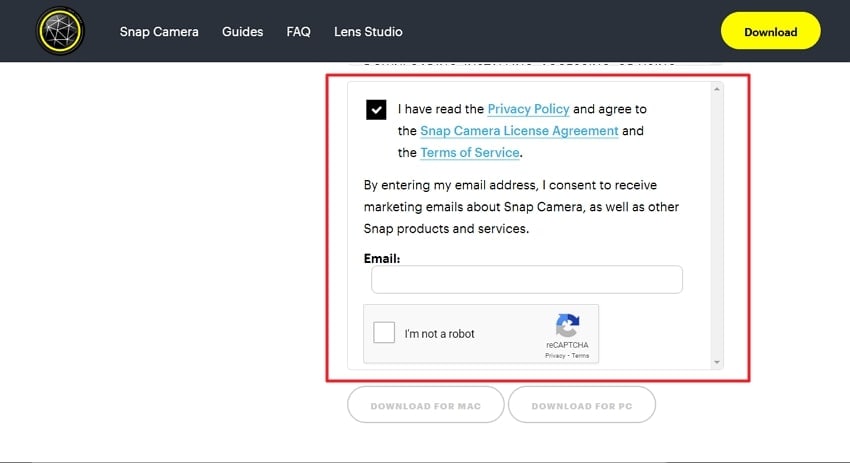Screen dimensions: 850x463
Task: Check the I'm not a robot box
Action: click(x=384, y=333)
